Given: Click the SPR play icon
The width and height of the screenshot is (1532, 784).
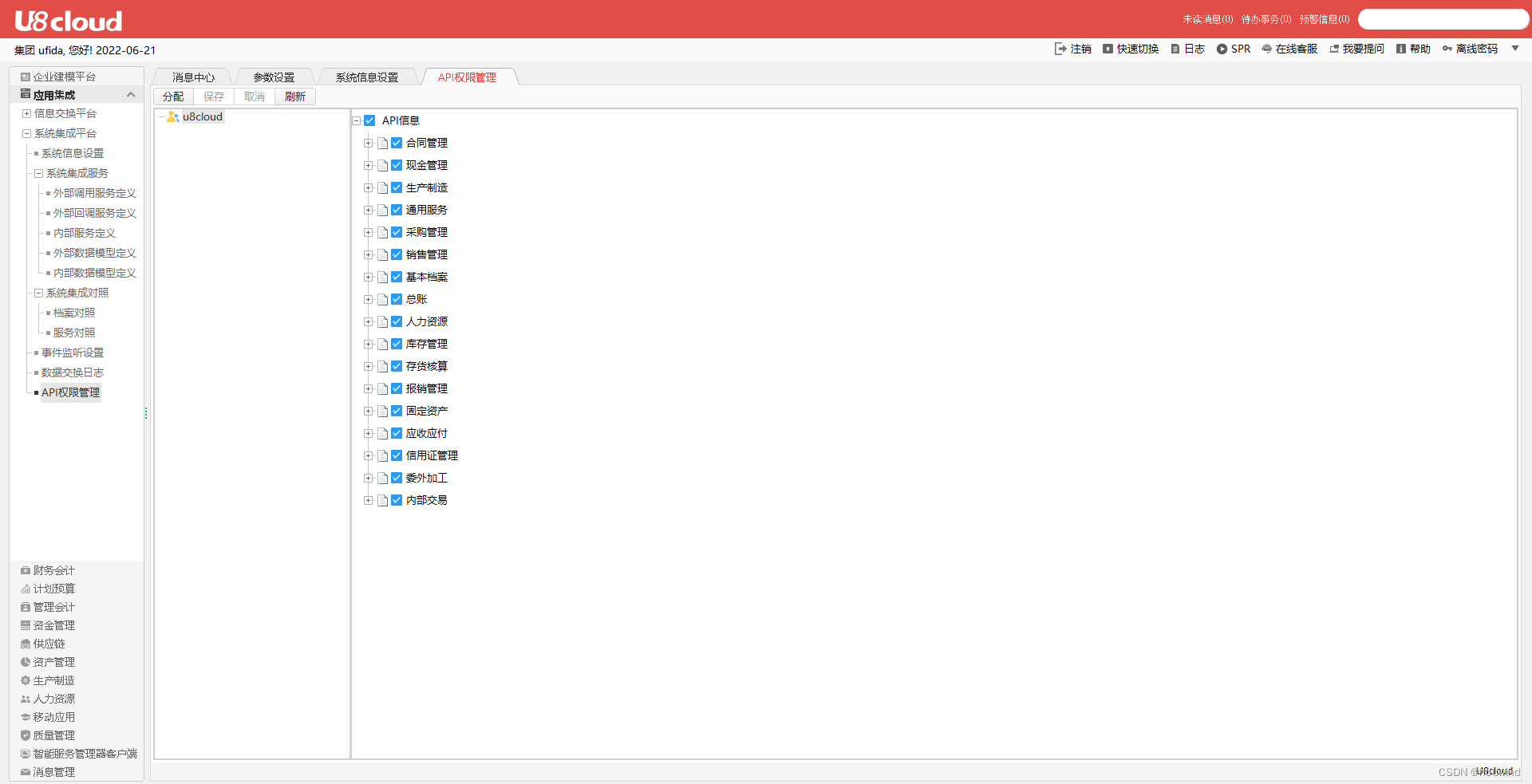Looking at the screenshot, I should 1221,49.
